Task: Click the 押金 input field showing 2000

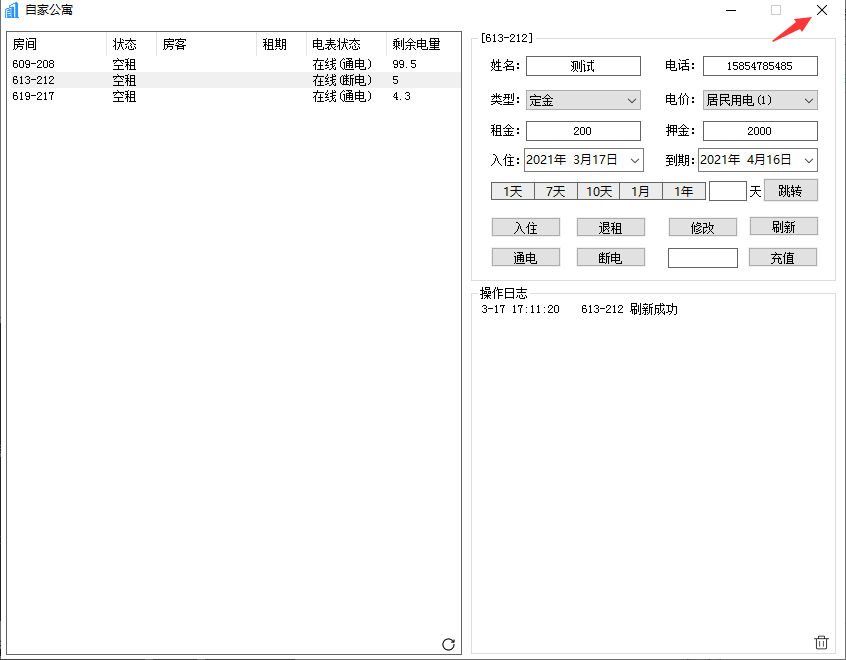Action: (x=760, y=131)
